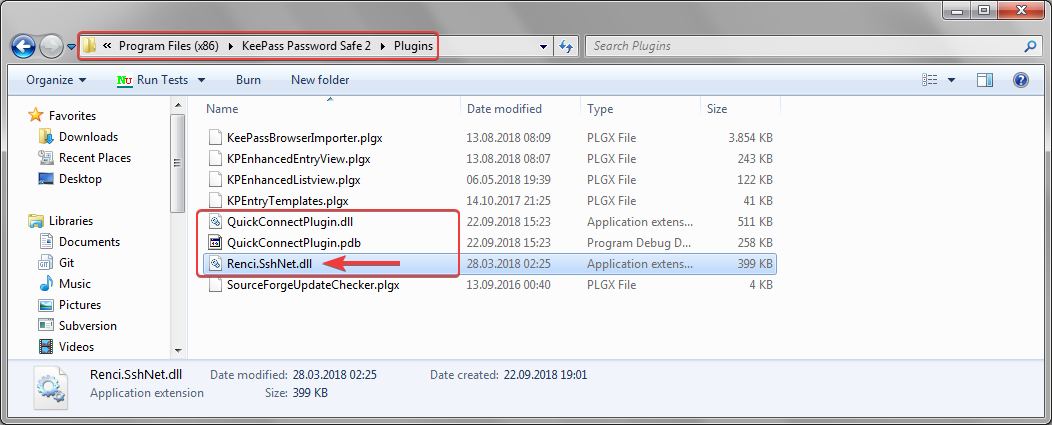Image resolution: width=1052 pixels, height=425 pixels.
Task: Open the Music library
Action: (74, 284)
